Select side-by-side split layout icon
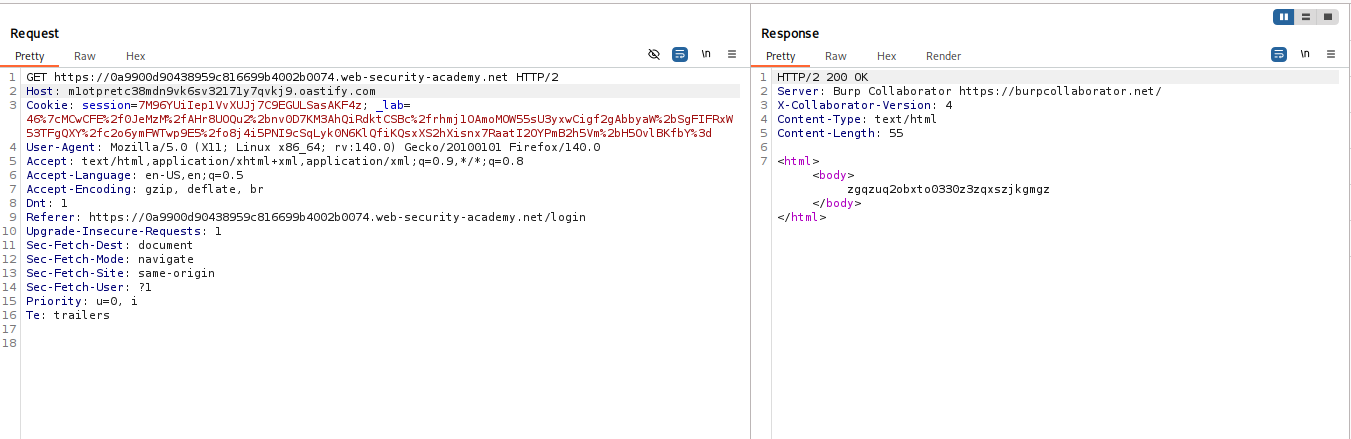 pyautogui.click(x=1283, y=17)
